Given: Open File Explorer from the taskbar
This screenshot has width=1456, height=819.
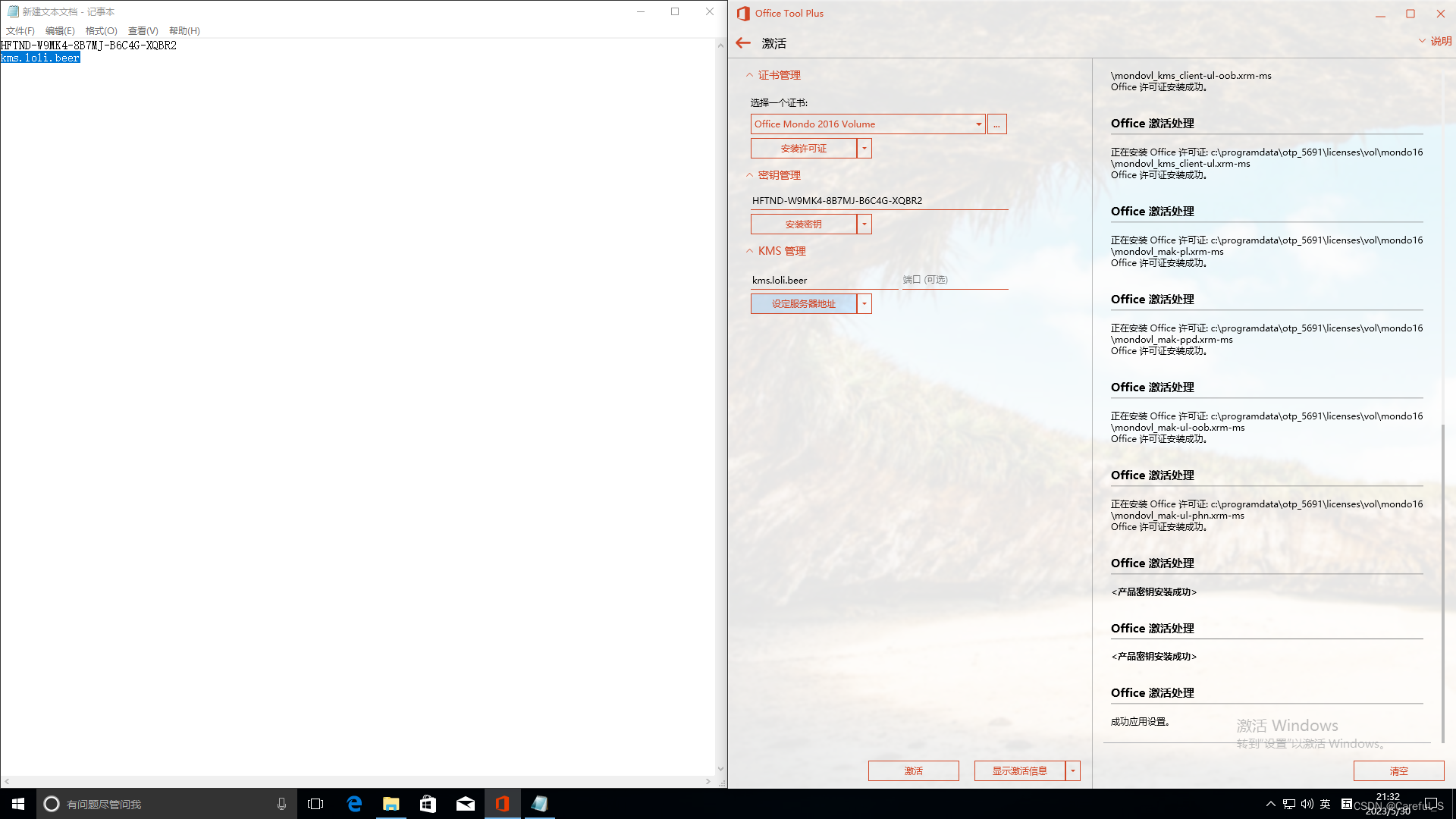Looking at the screenshot, I should point(391,804).
